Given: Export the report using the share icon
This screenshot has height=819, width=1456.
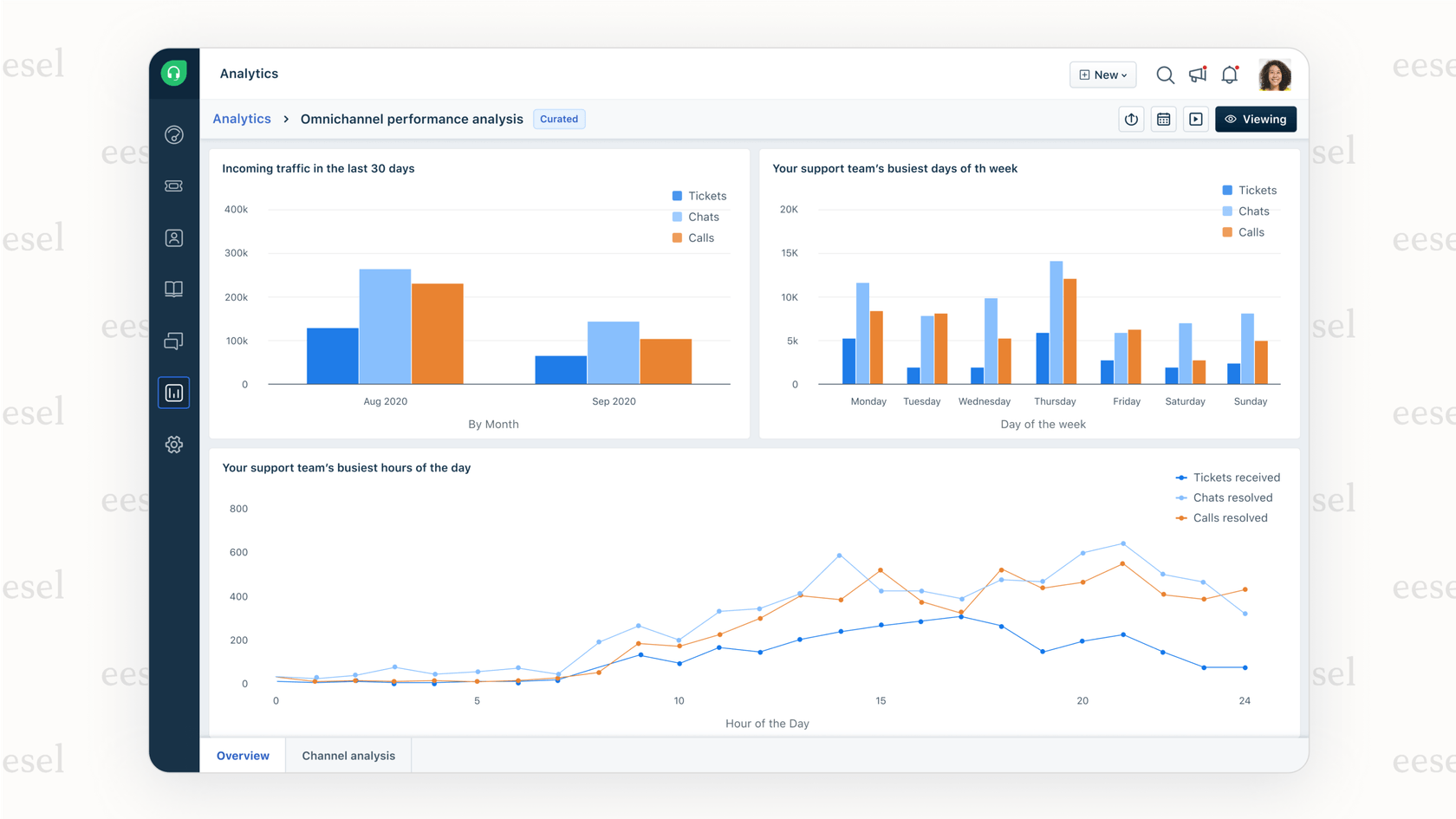Looking at the screenshot, I should click(1131, 119).
